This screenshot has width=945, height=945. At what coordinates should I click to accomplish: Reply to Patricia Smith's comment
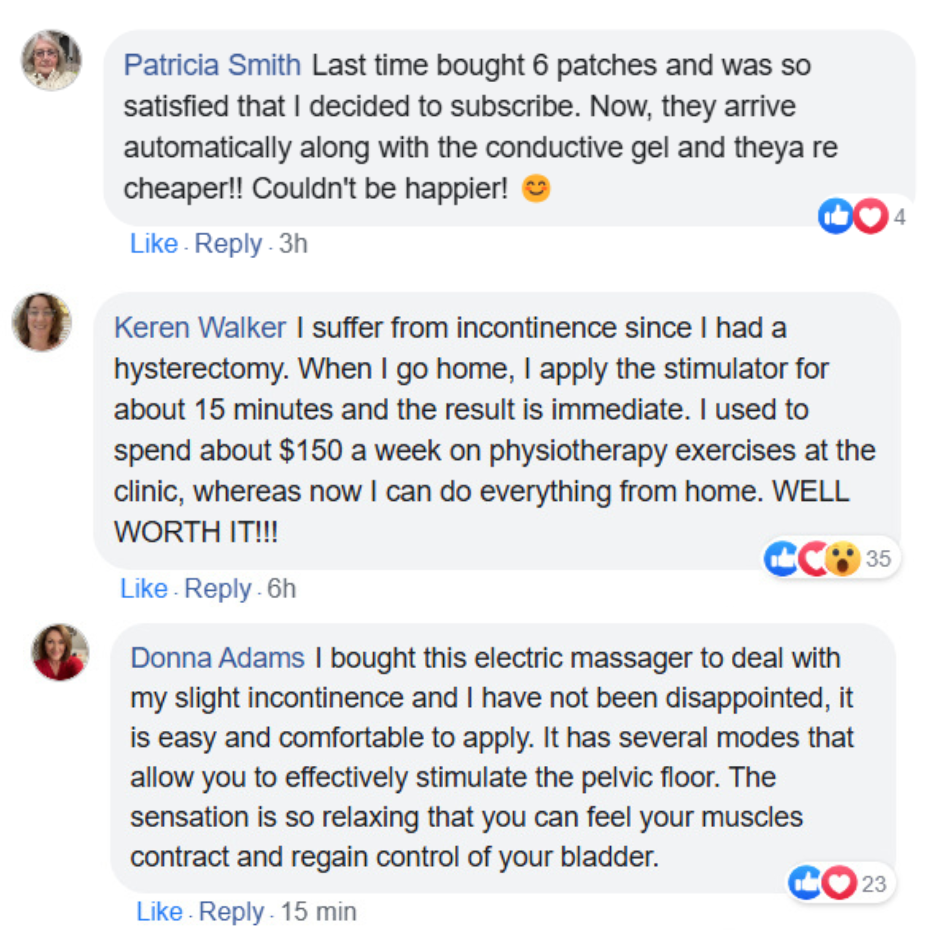click(x=228, y=244)
